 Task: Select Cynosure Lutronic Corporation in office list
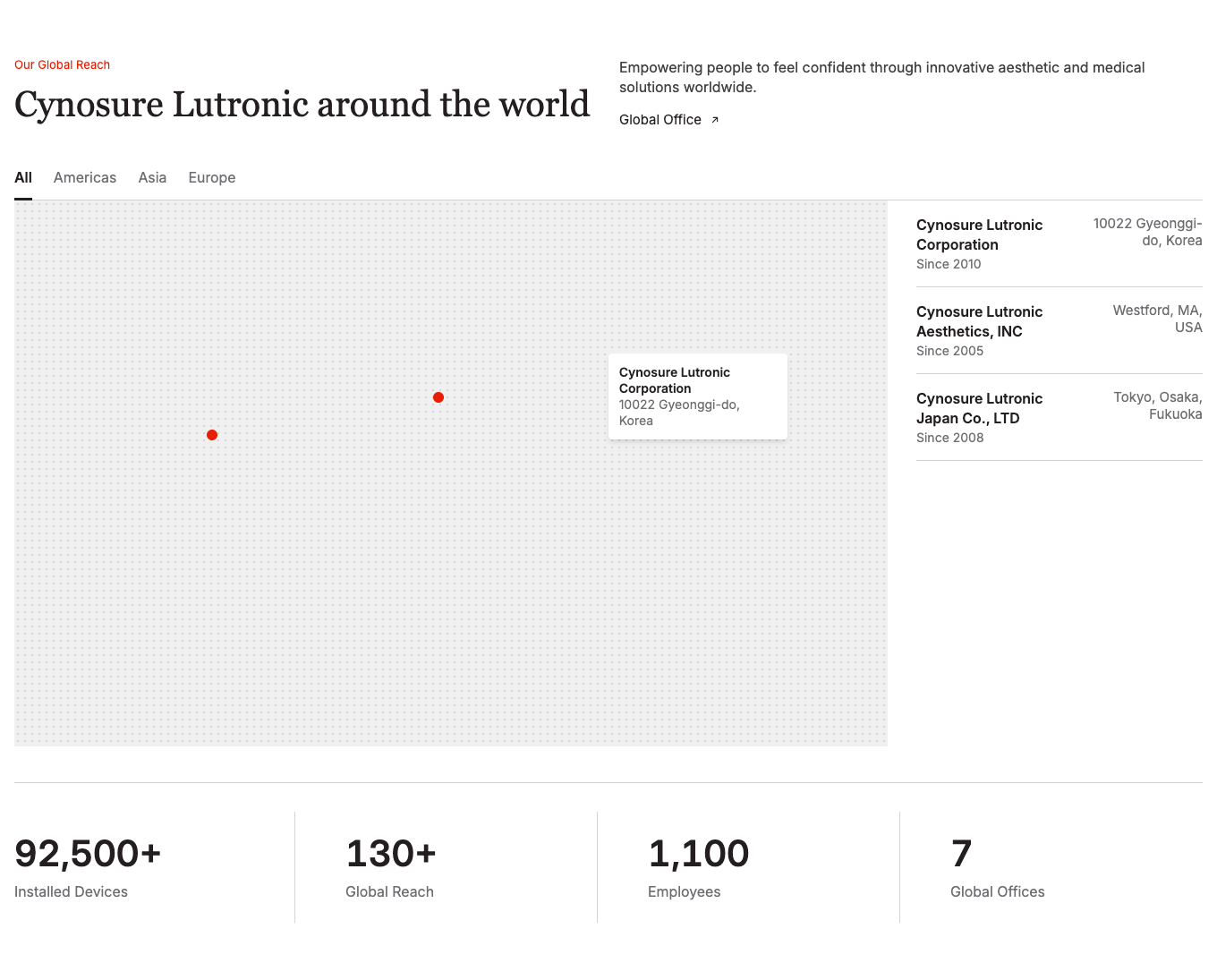pos(1060,243)
